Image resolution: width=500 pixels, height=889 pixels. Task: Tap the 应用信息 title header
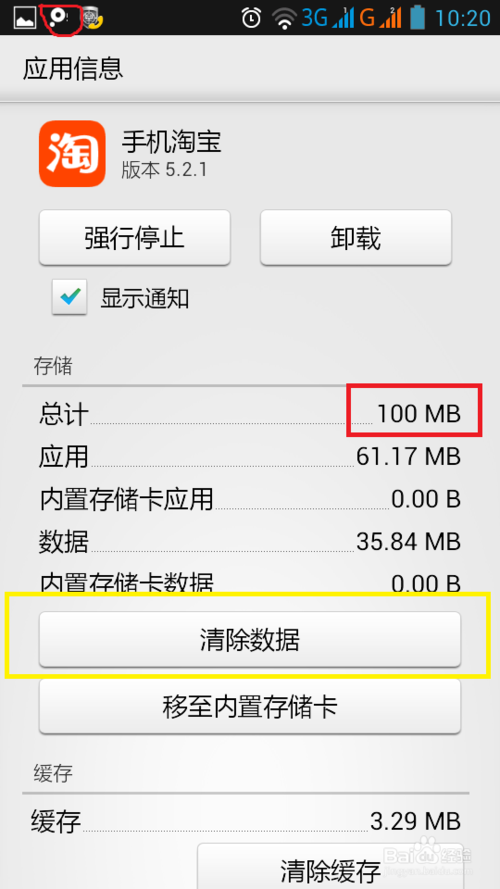tap(73, 69)
